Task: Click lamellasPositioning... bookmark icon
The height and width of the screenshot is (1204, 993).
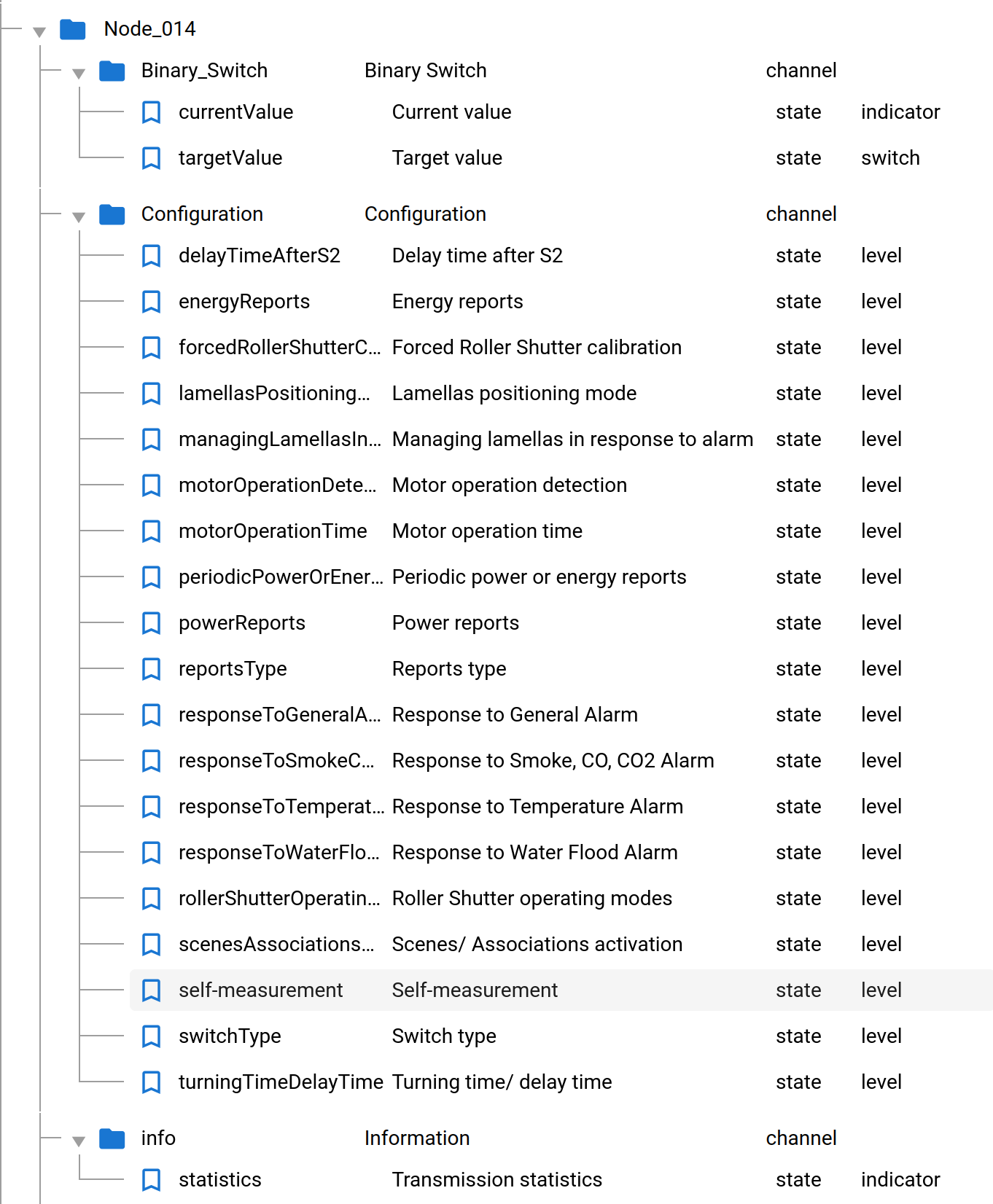Action: point(151,394)
